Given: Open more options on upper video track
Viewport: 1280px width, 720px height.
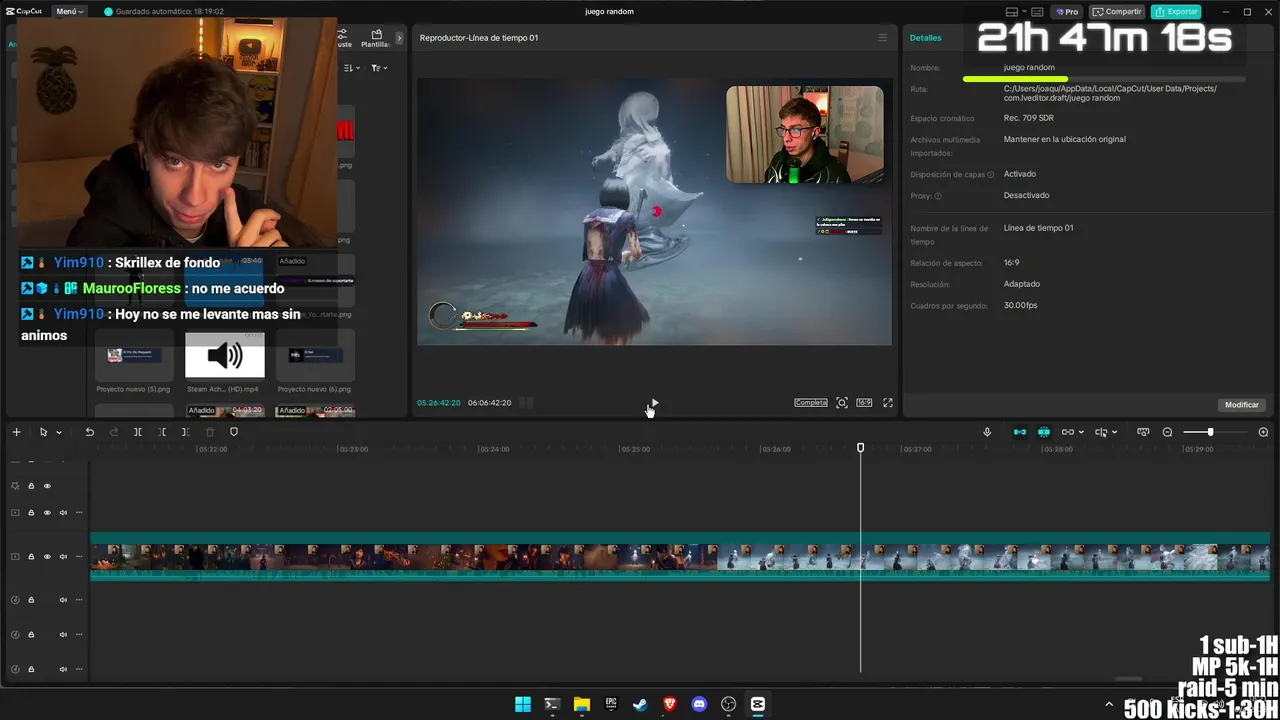Looking at the screenshot, I should pos(79,513).
